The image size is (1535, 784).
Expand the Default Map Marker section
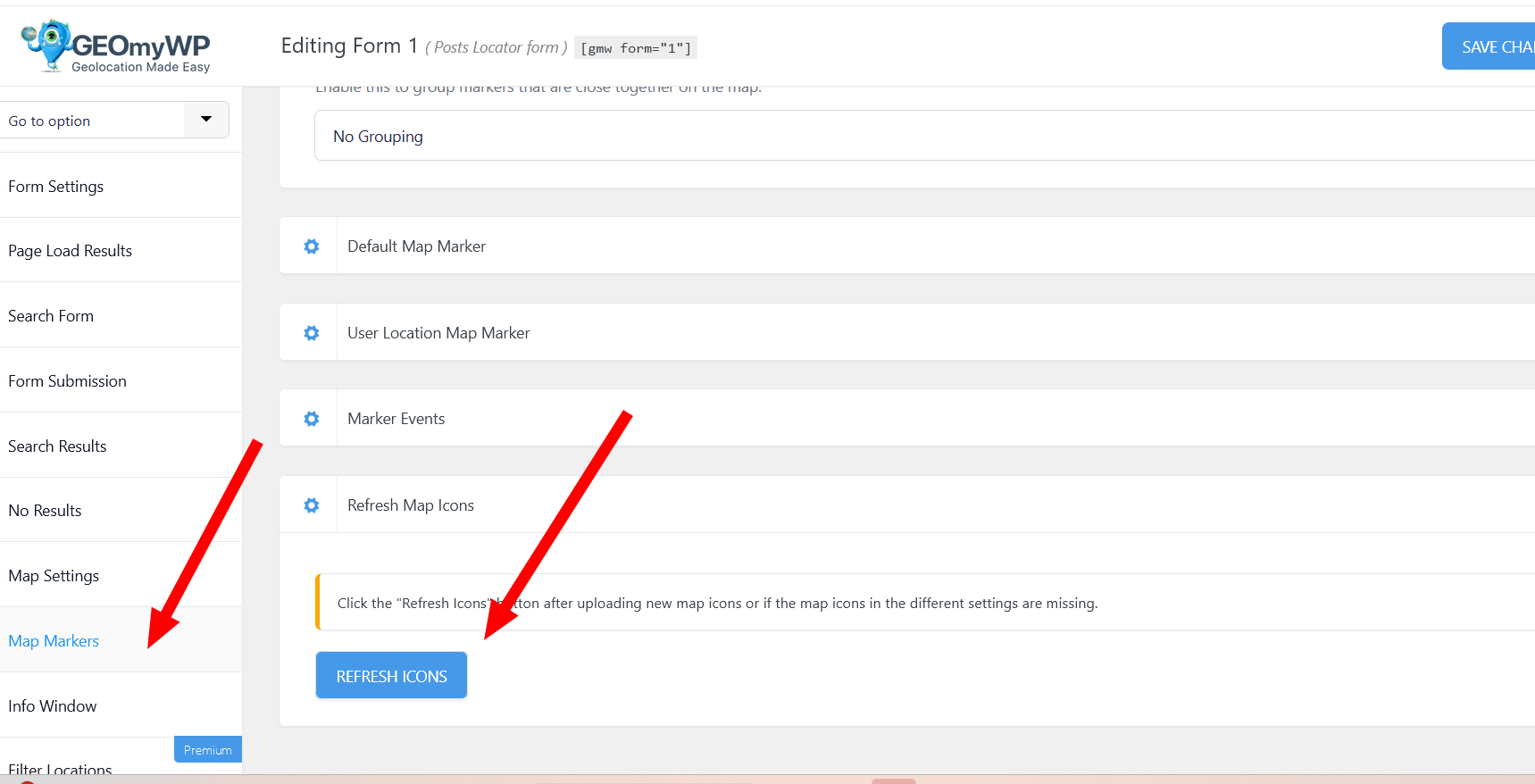(x=416, y=246)
